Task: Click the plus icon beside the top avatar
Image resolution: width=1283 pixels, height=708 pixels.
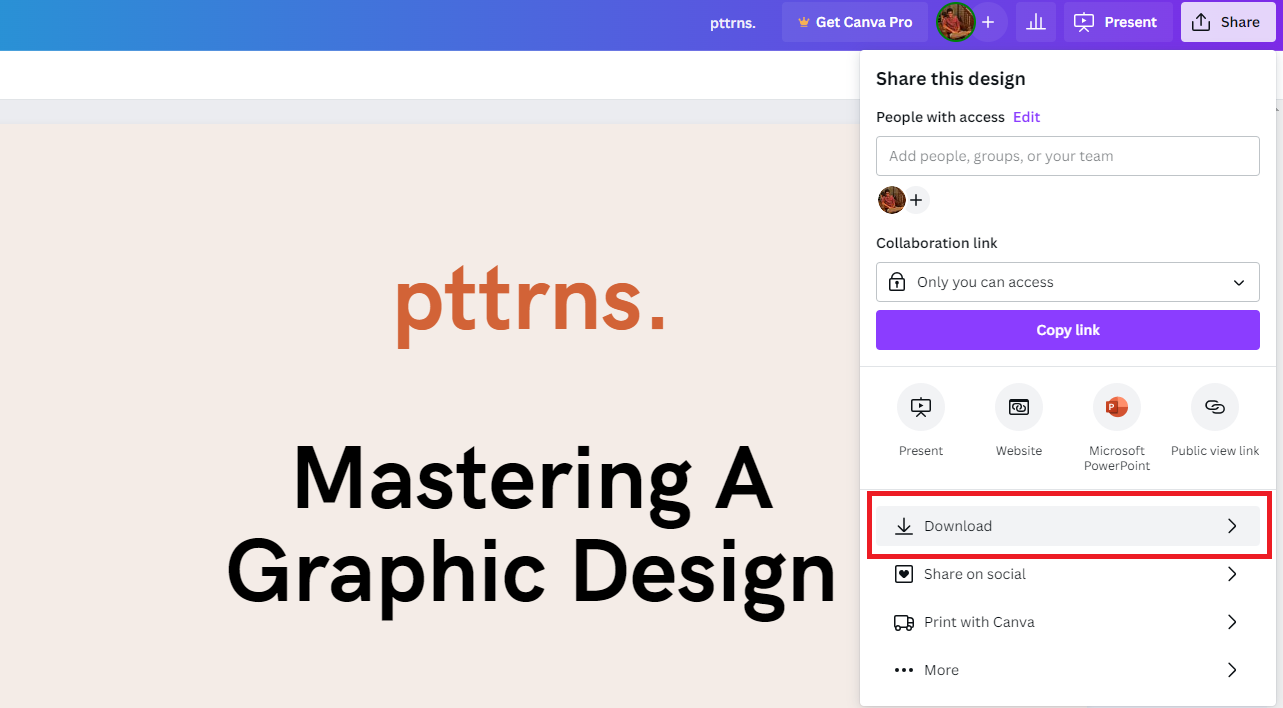Action: tap(988, 22)
